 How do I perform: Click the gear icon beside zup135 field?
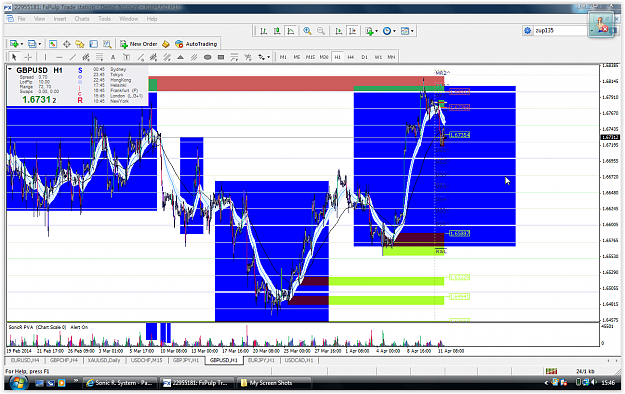click(x=528, y=31)
